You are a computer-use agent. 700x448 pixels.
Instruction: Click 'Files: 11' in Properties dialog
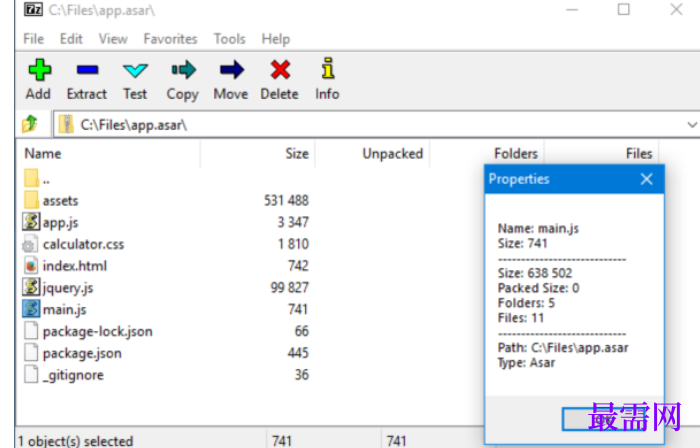[521, 318]
